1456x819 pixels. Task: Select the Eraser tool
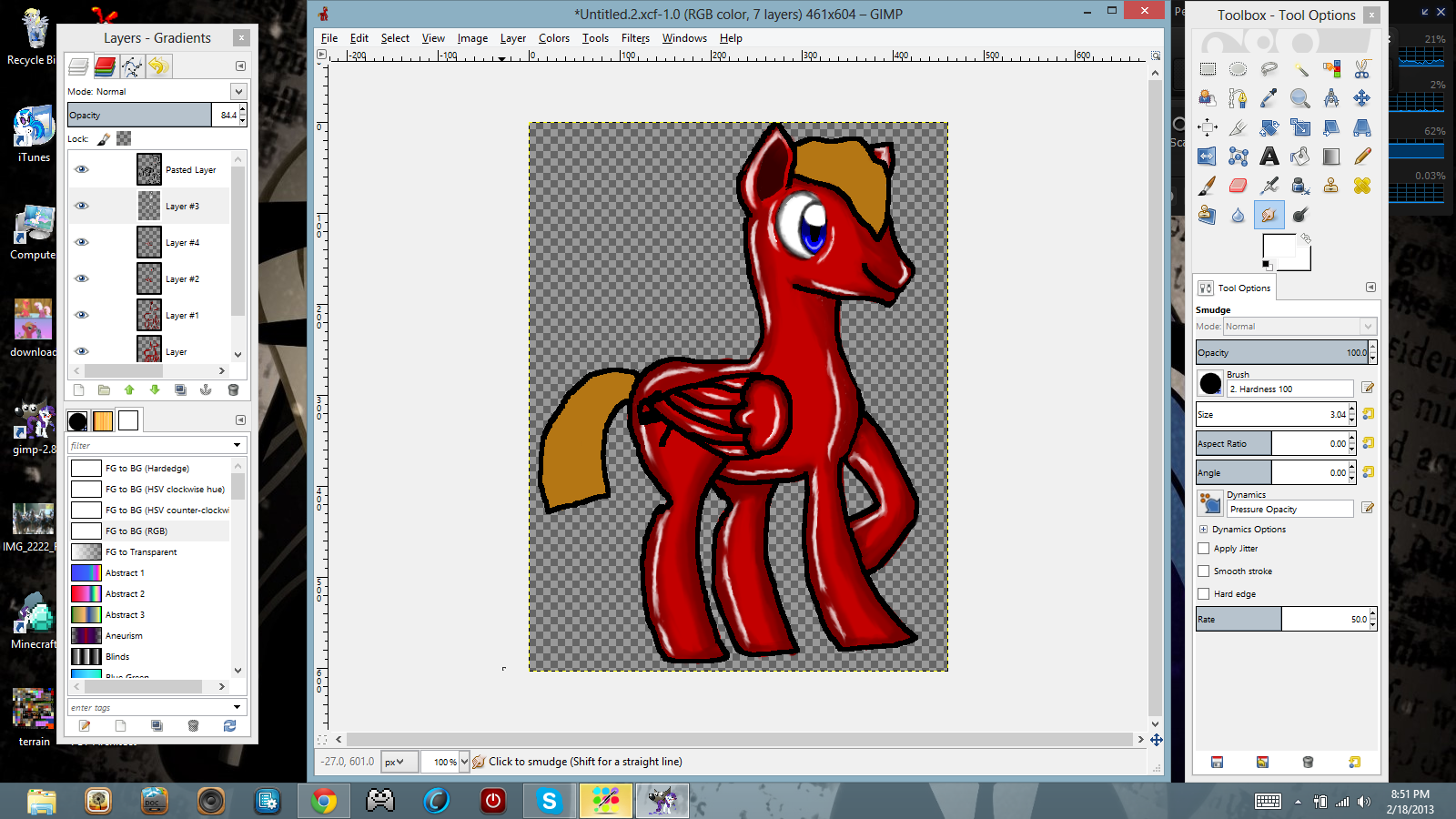tap(1239, 186)
